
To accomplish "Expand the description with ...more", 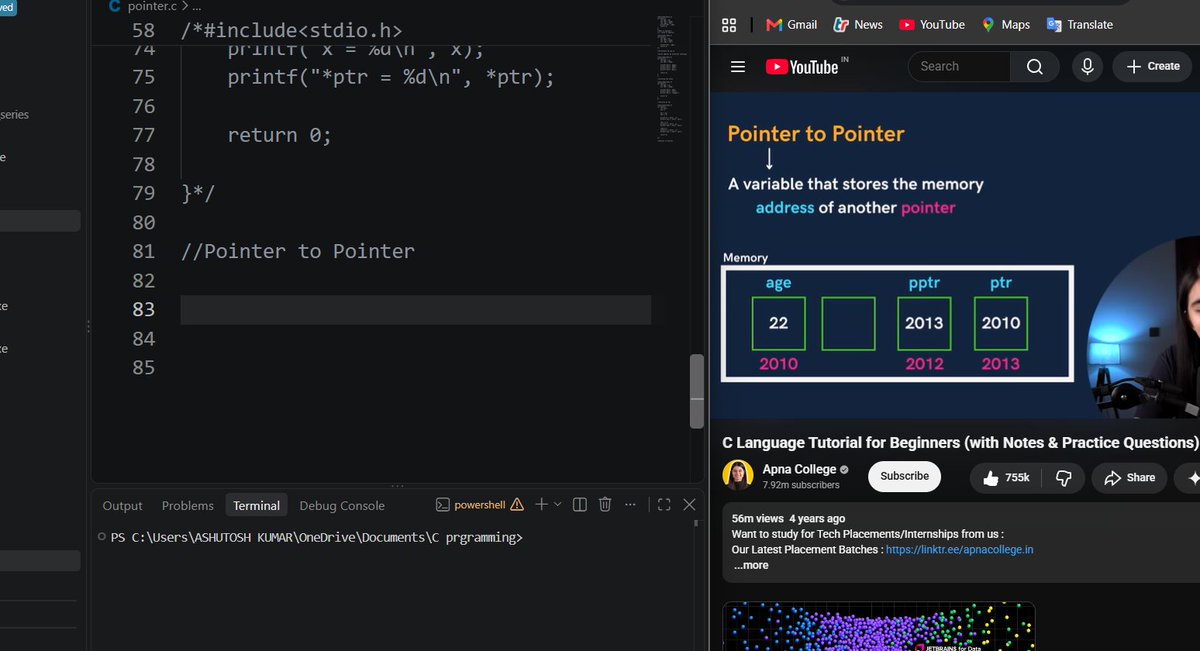I will pos(751,565).
